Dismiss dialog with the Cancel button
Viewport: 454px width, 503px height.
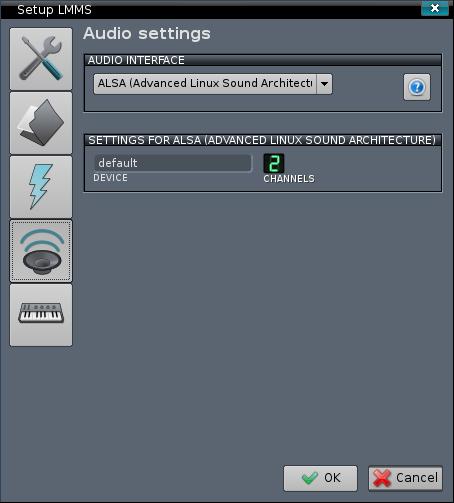coord(405,478)
